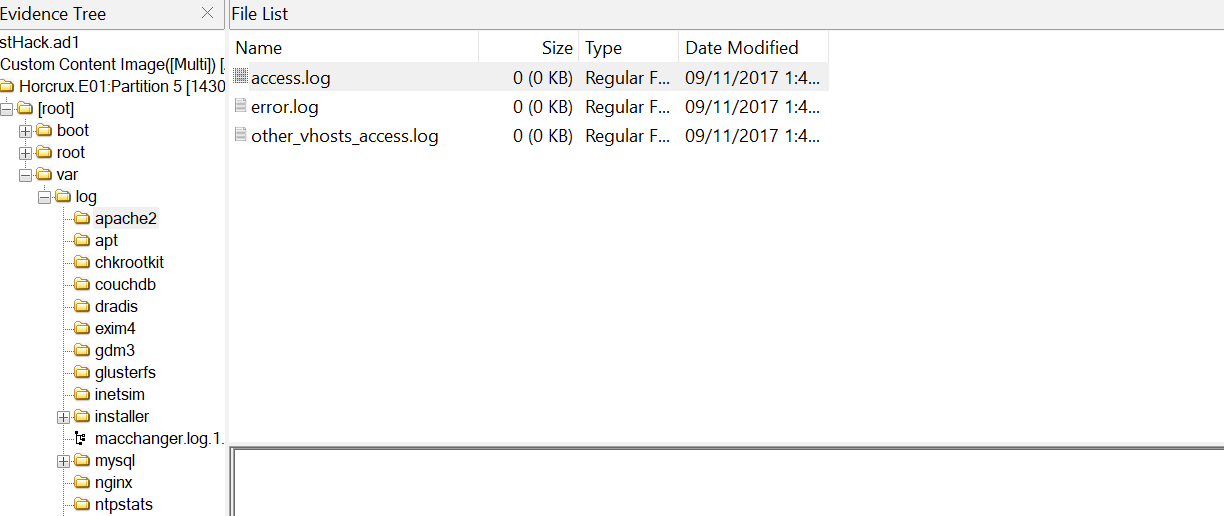Click inside the empty file viewer pane
The image size is (1224, 516).
tap(728, 483)
